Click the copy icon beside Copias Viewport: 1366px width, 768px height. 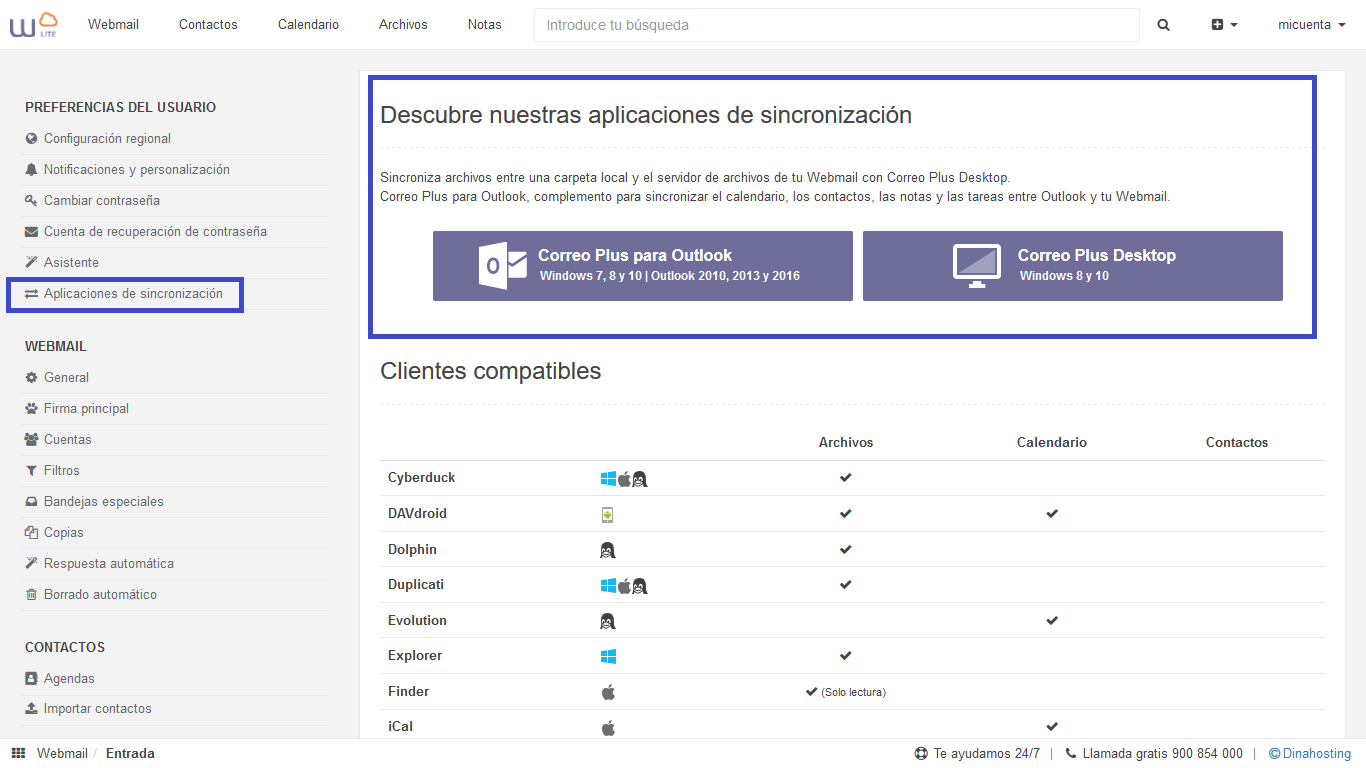click(31, 533)
